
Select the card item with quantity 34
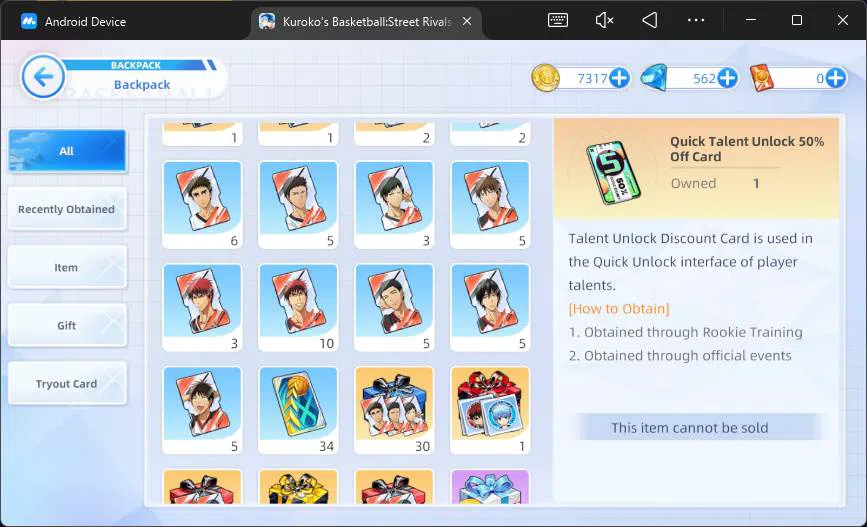299,410
